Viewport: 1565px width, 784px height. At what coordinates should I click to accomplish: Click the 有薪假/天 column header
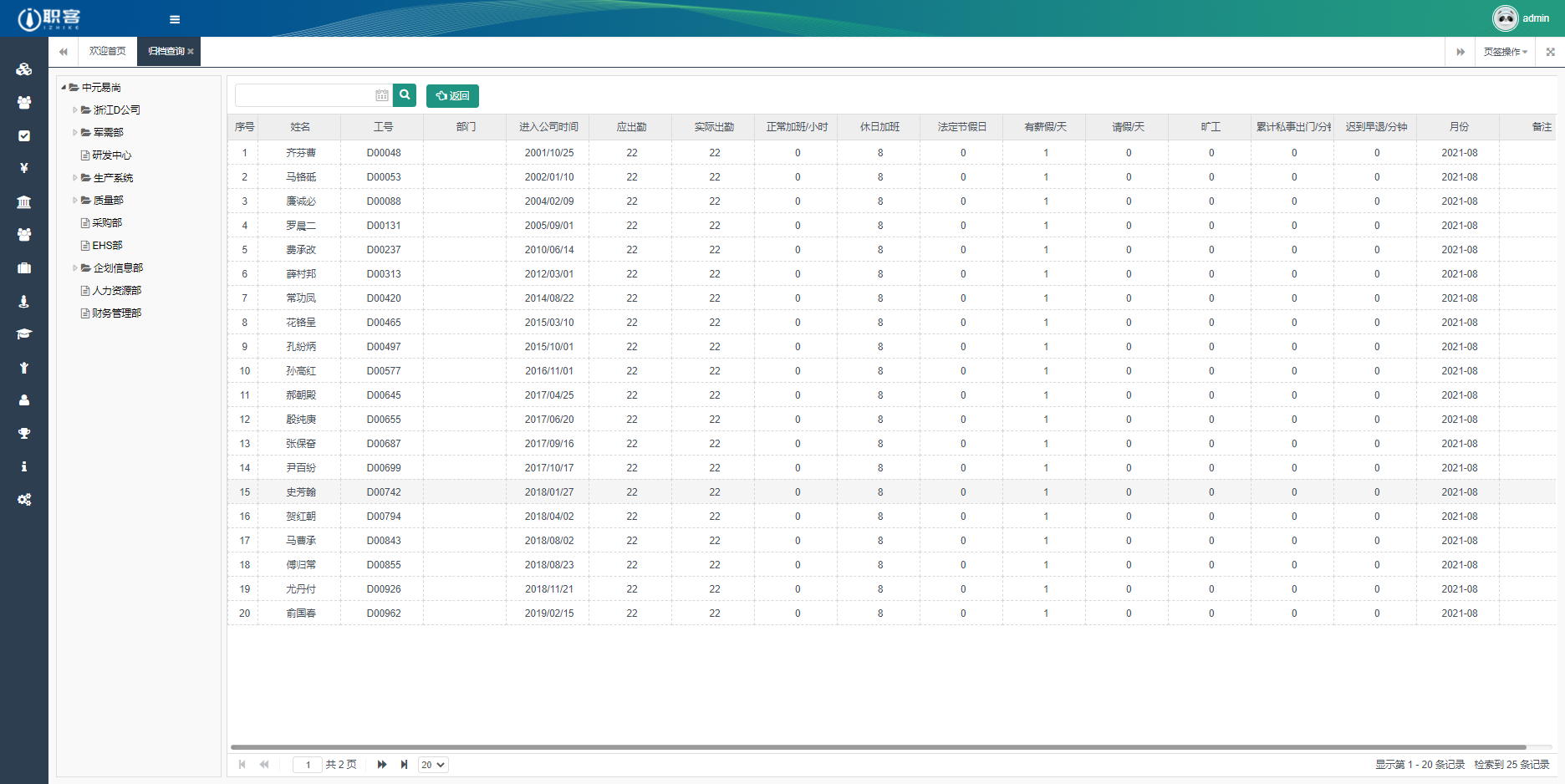pyautogui.click(x=1046, y=127)
